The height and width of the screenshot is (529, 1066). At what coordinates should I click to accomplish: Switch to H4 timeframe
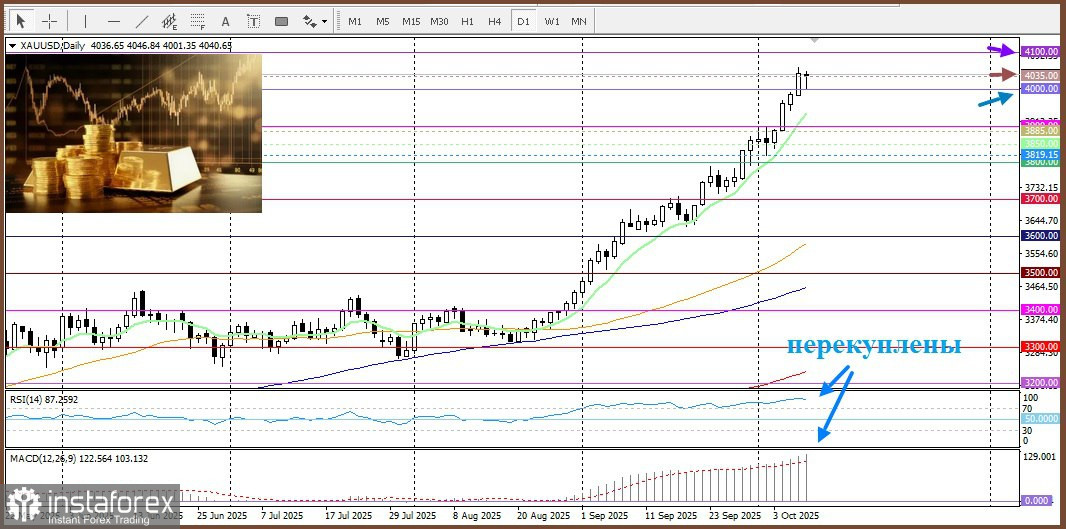coord(494,21)
